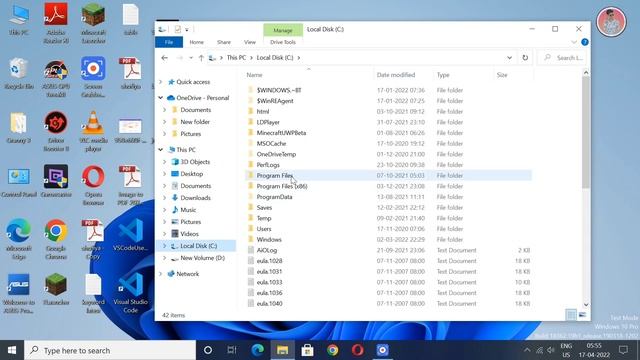The width and height of the screenshot is (640, 360).
Task: Open Visual Studio Code desktop shortcut
Action: (131, 293)
